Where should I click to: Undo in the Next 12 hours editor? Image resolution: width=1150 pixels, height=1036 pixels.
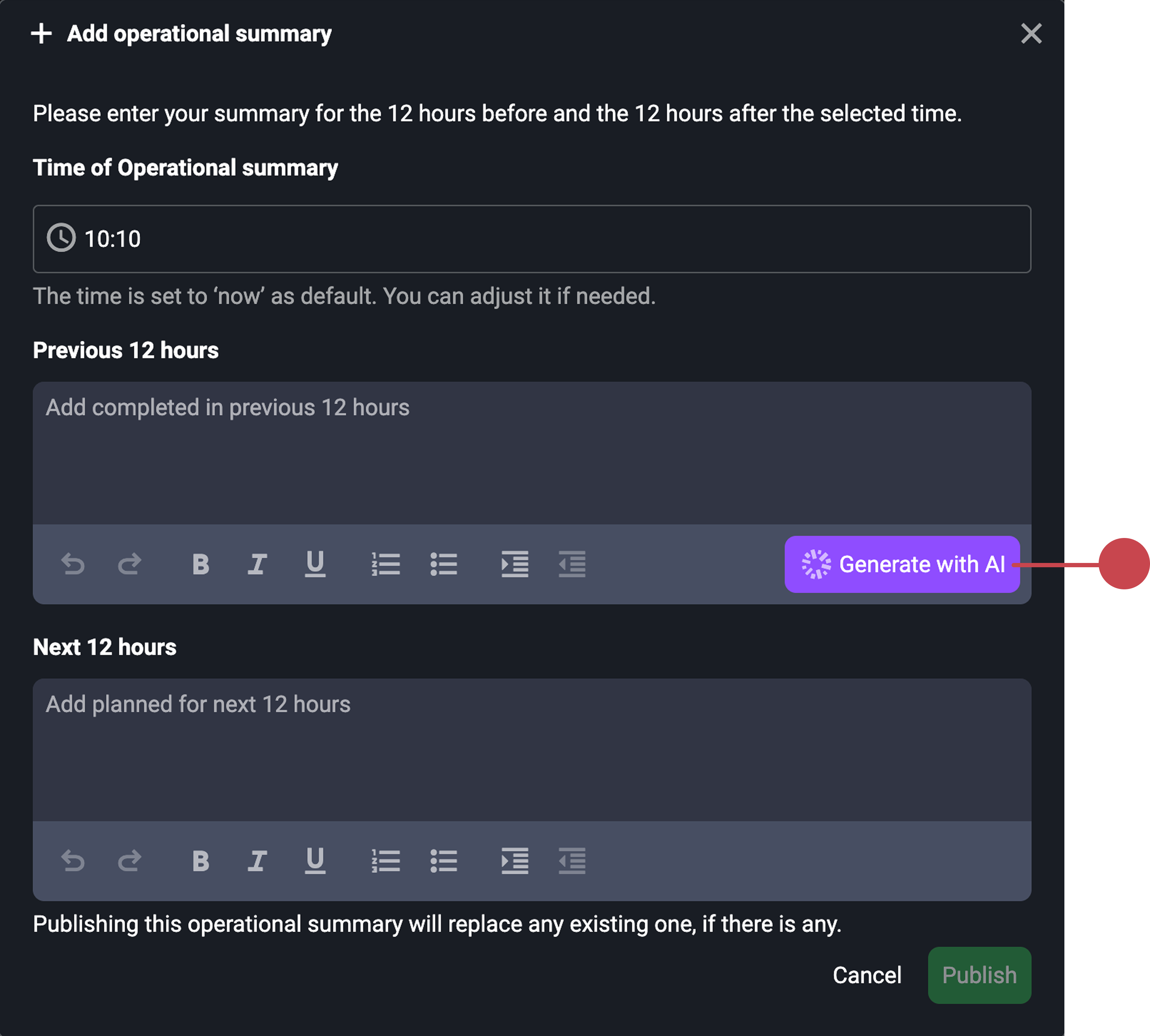click(73, 861)
